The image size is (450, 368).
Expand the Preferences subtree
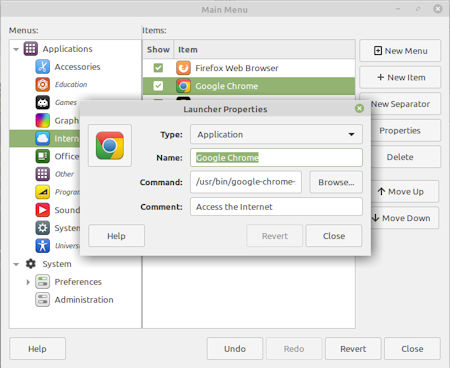click(28, 282)
